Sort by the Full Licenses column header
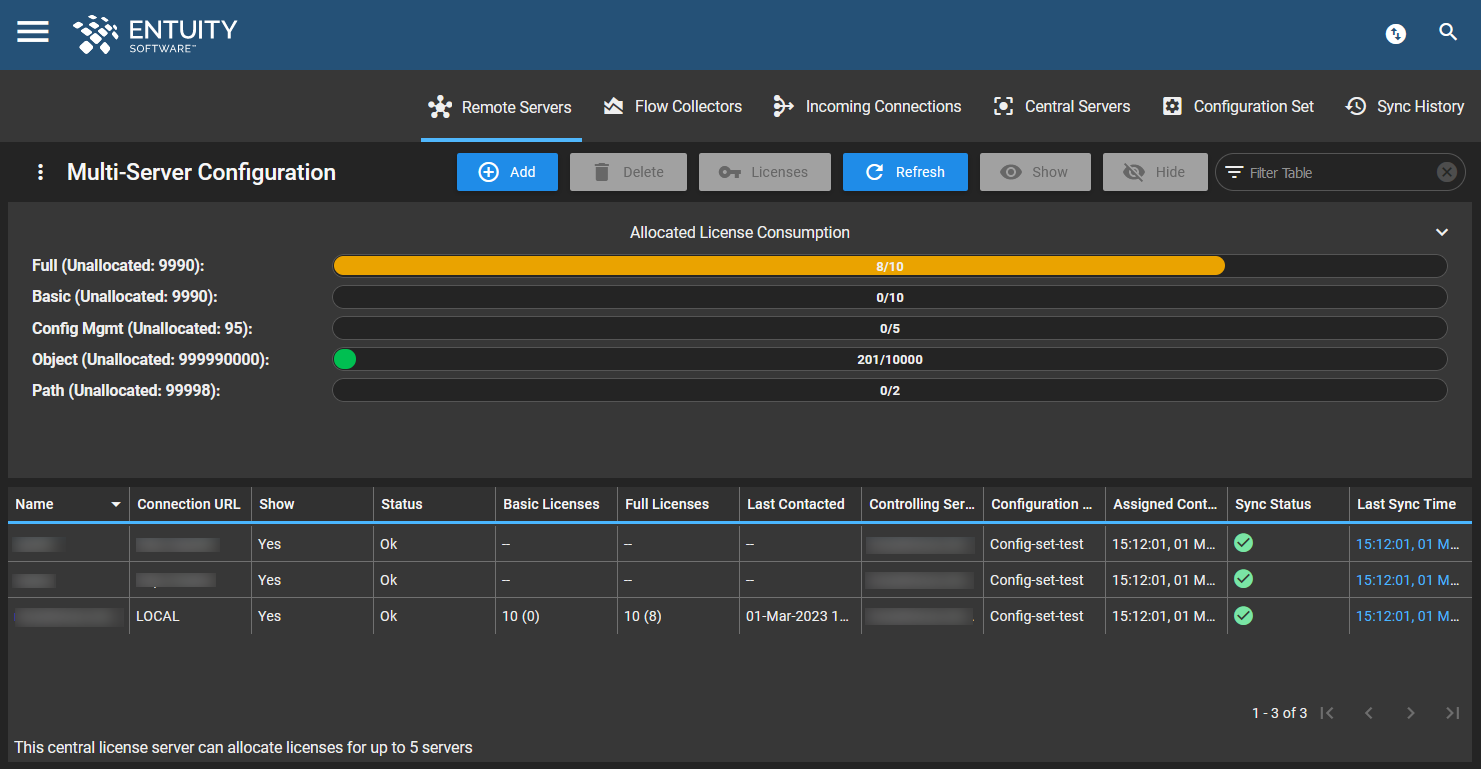Image resolution: width=1481 pixels, height=769 pixels. [x=678, y=504]
